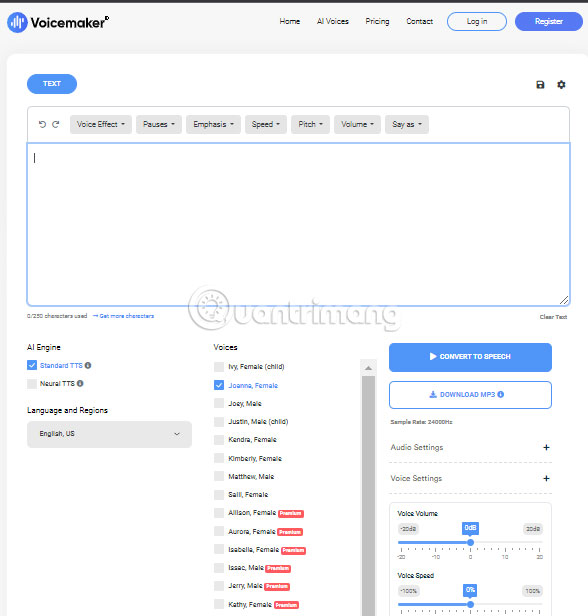Click the Download MP3 button
Screen dimensions: 588x616
470,395
